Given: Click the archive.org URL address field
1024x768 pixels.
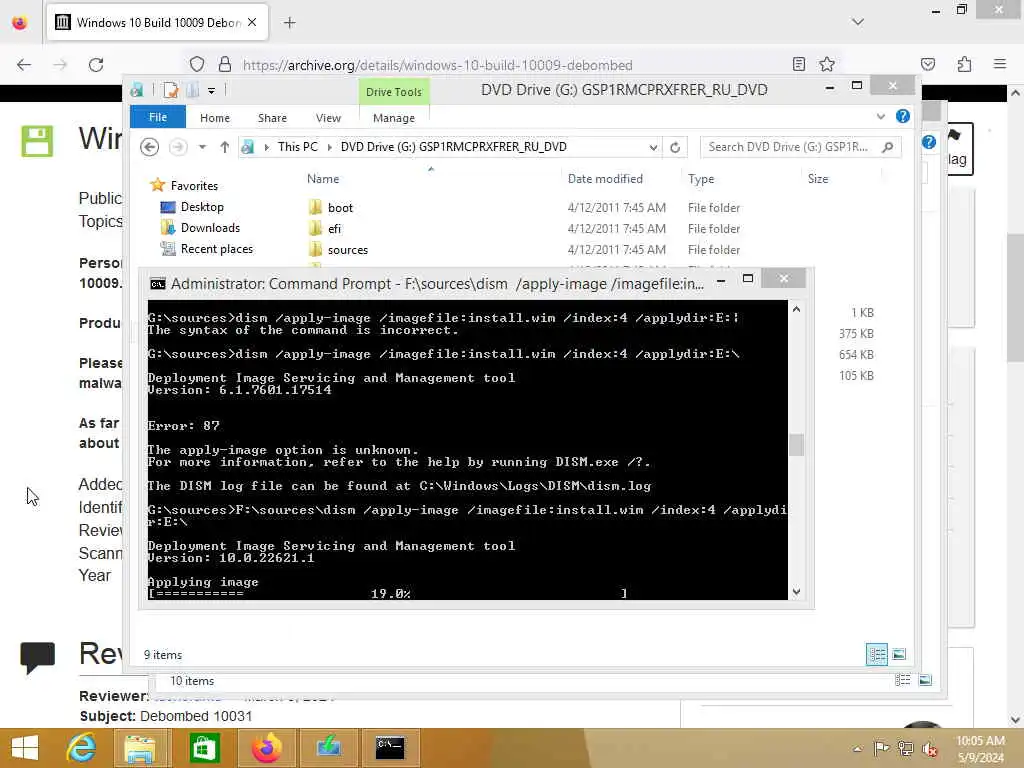Looking at the screenshot, I should click(438, 65).
